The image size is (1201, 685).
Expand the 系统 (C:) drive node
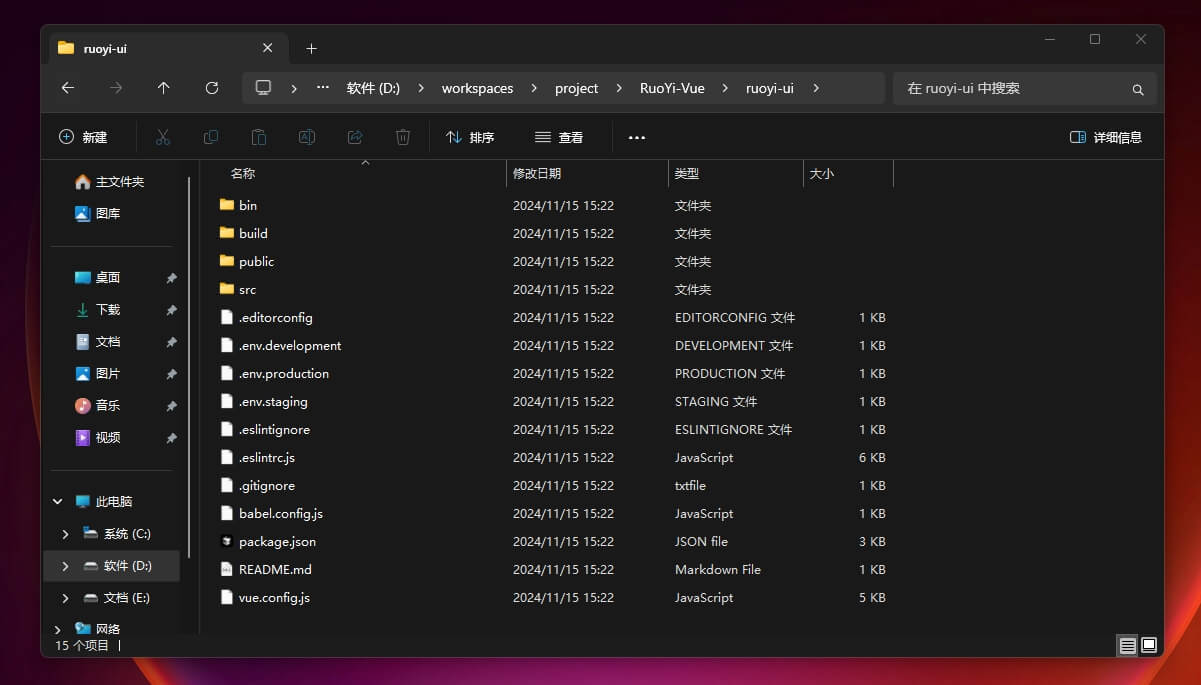(x=65, y=534)
